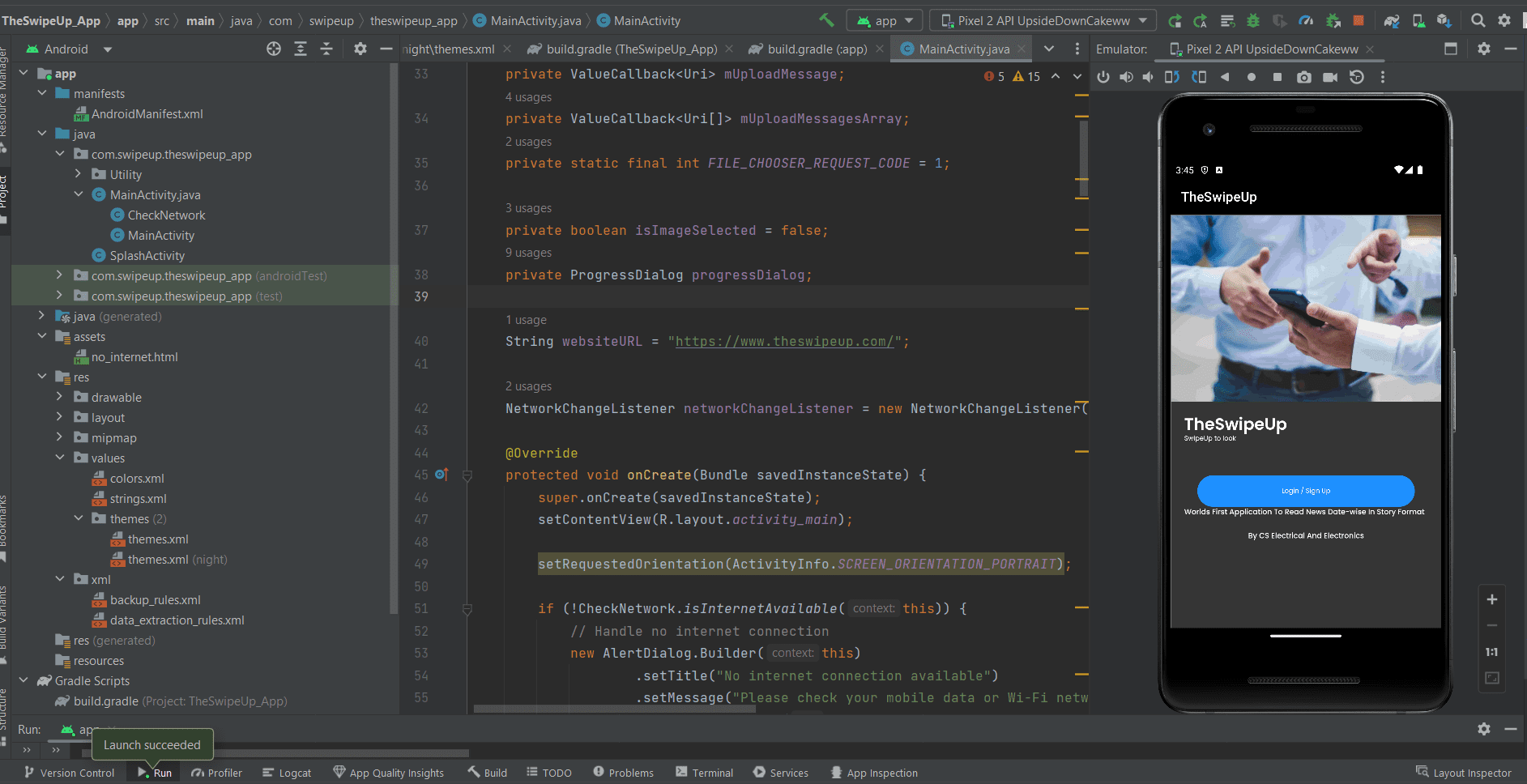
Task: Stop the running app with red square
Action: 1359,20
